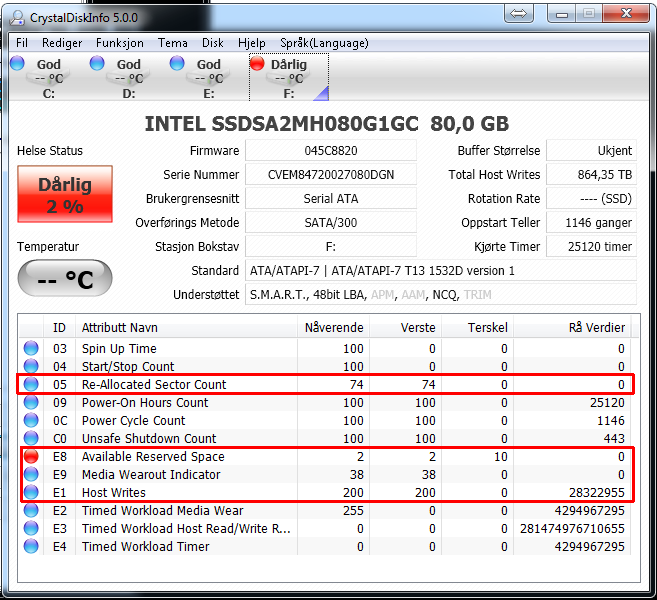Click the CrystalDiskInfo title bar icon
The width and height of the screenshot is (657, 600).
point(18,17)
